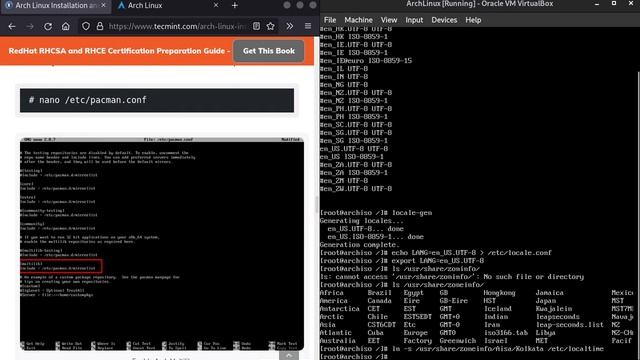Image resolution: width=640 pixels, height=360 pixels.
Task: Reload the tecmint page
Action: [48, 27]
